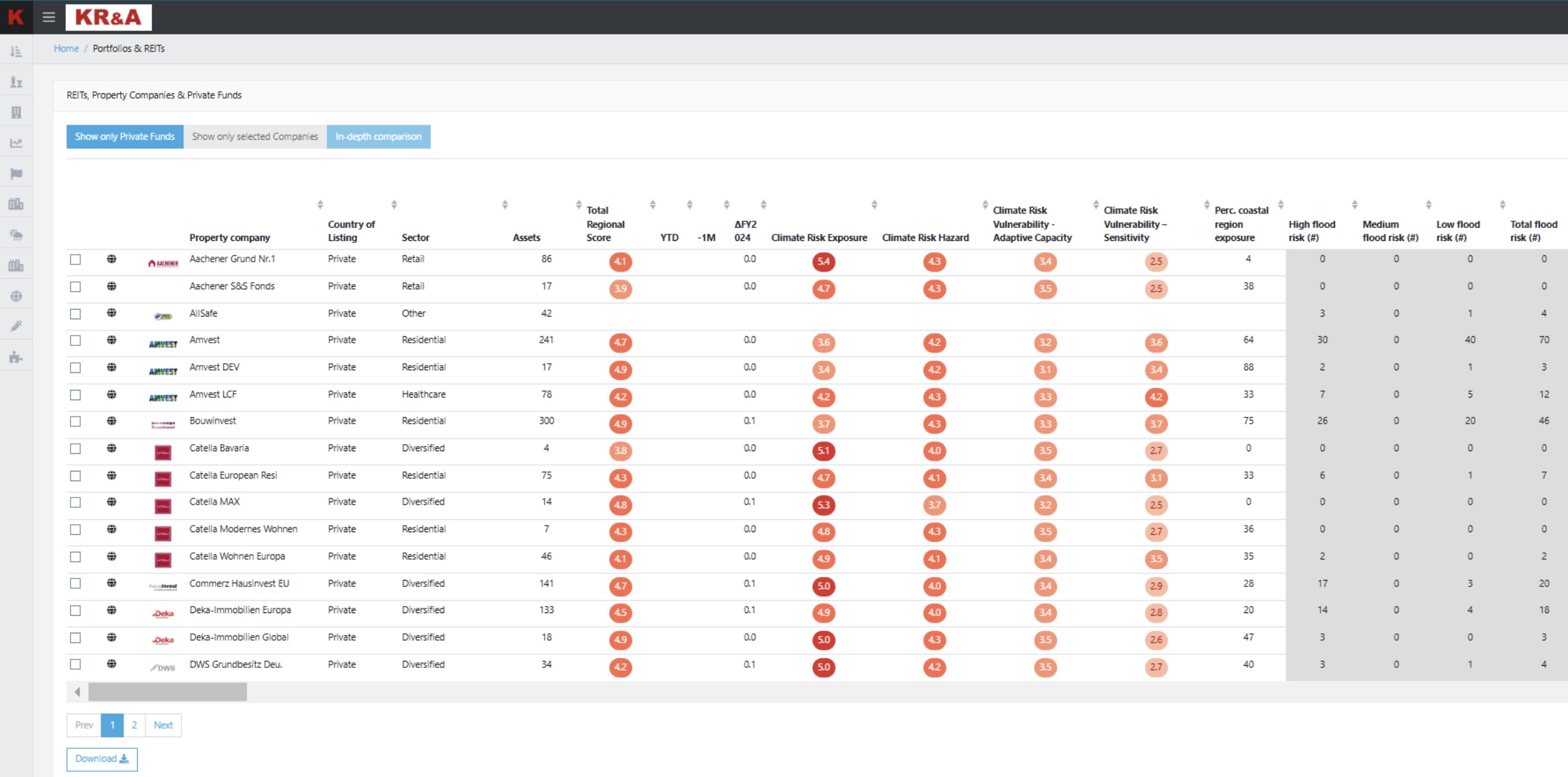Sort by Climate Risk Hazard arrows

(985, 204)
